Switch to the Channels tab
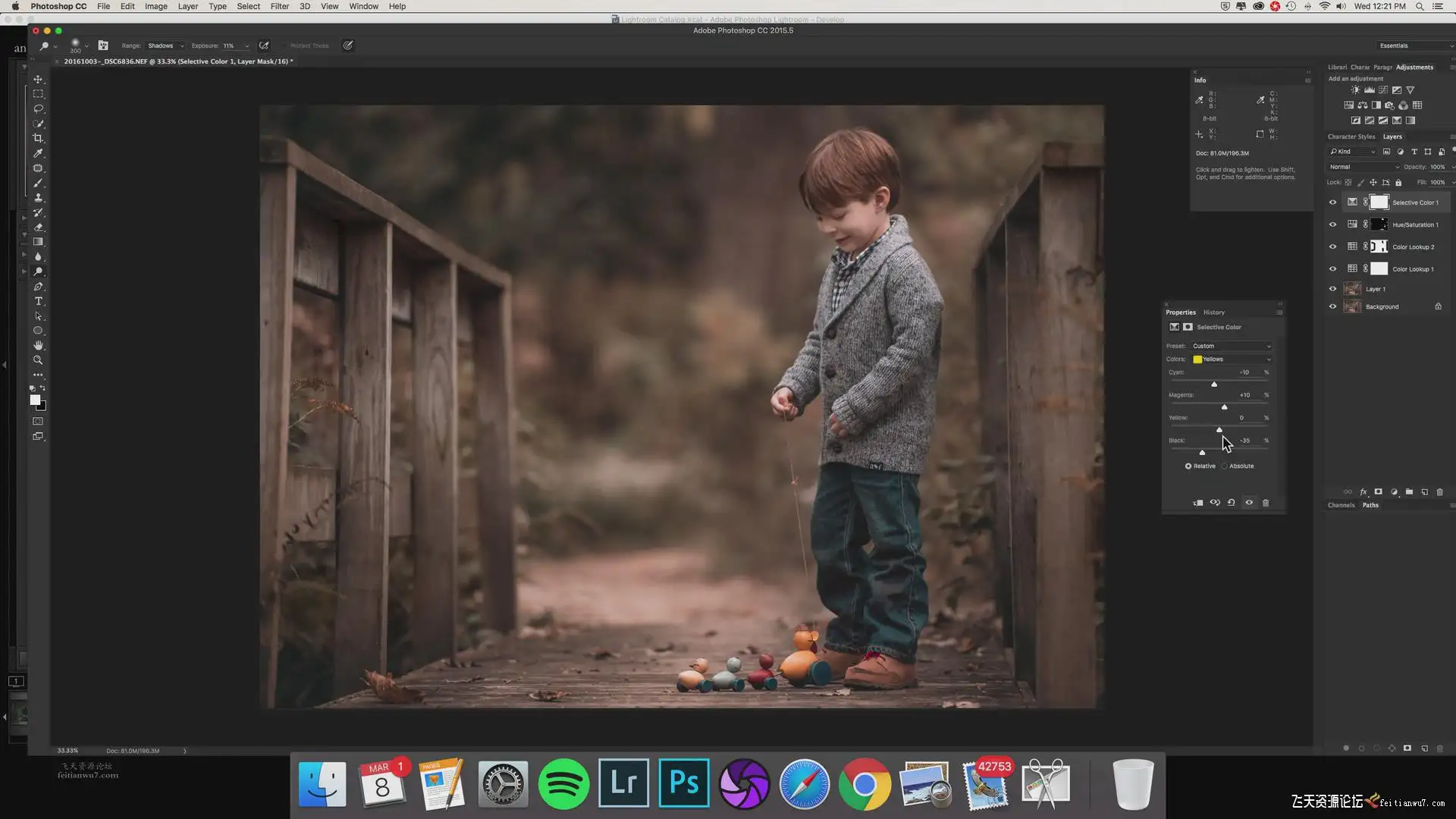This screenshot has width=1456, height=819. pos(1341,505)
